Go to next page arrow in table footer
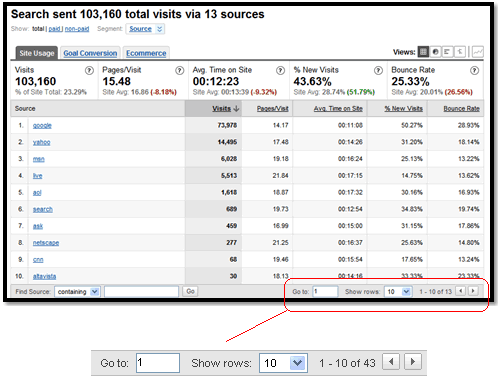 (x=473, y=291)
